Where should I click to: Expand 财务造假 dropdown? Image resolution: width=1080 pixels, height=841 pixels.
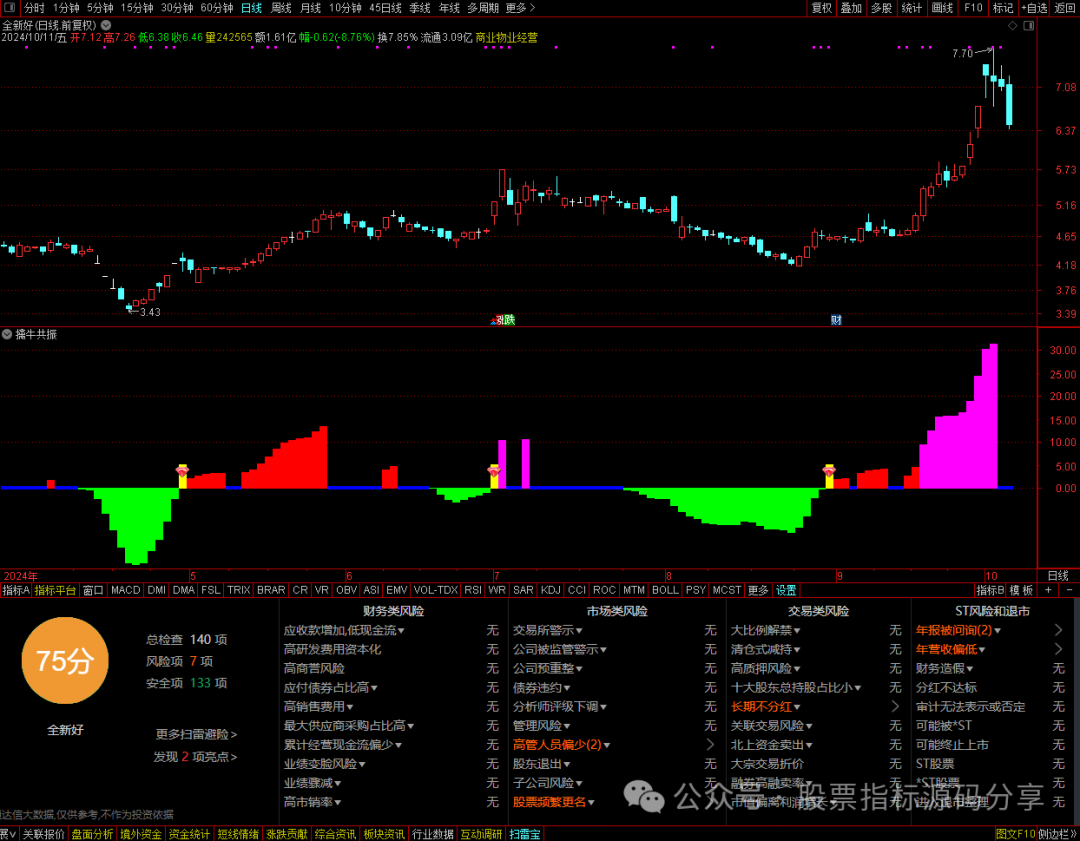click(969, 669)
